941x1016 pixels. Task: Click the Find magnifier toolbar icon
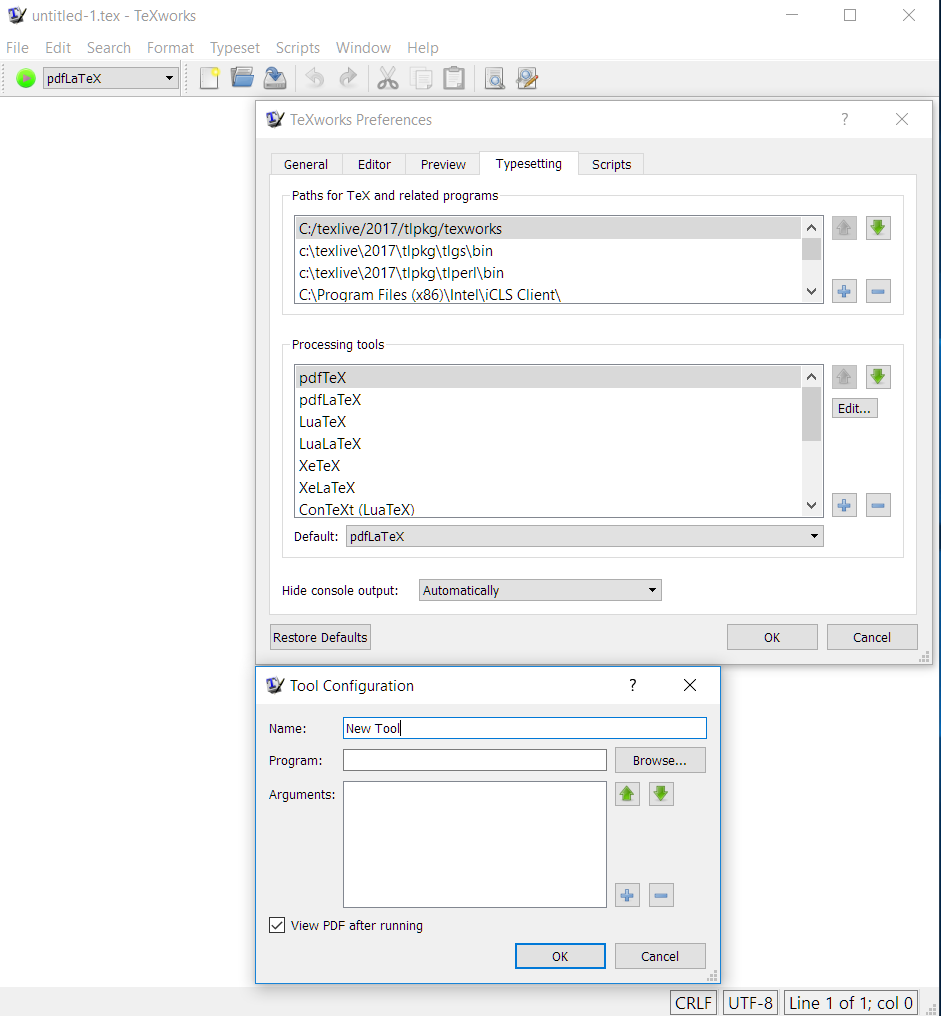[494, 78]
